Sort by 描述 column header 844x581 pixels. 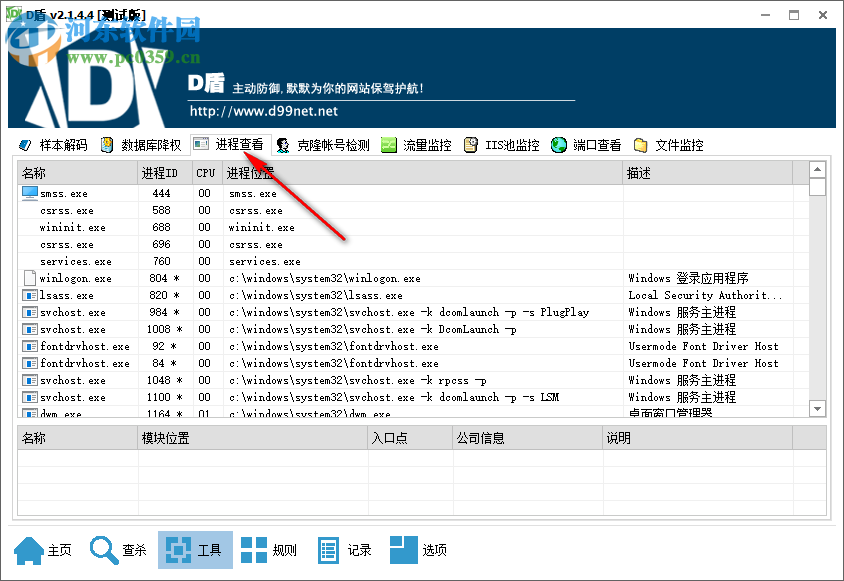pyautogui.click(x=707, y=173)
